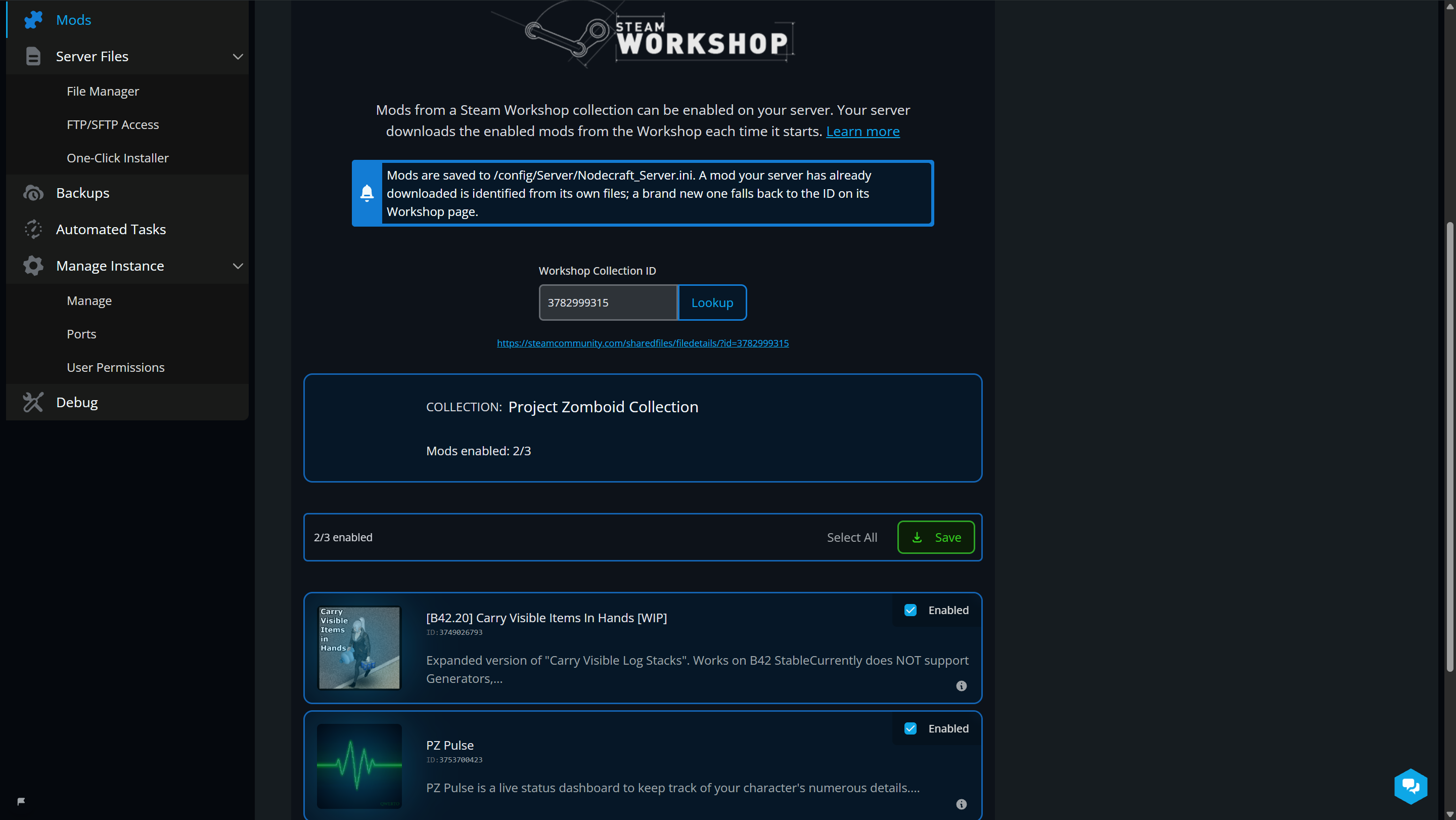
Task: Click the Manage Instance gear icon
Action: (x=33, y=266)
